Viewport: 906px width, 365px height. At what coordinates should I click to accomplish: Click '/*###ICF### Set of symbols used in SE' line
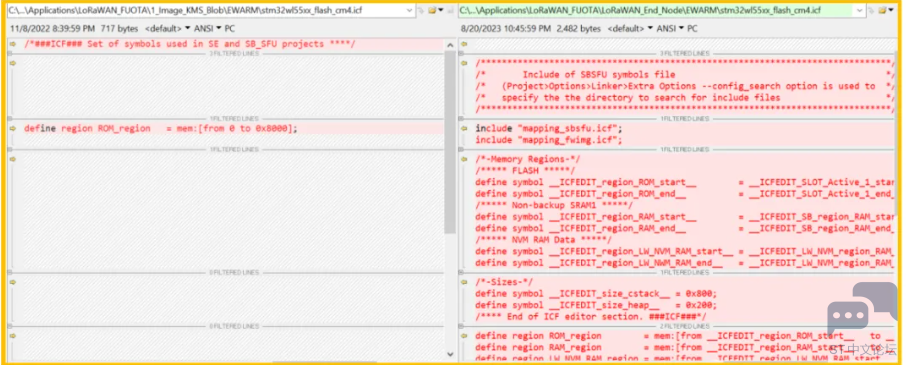[190, 44]
